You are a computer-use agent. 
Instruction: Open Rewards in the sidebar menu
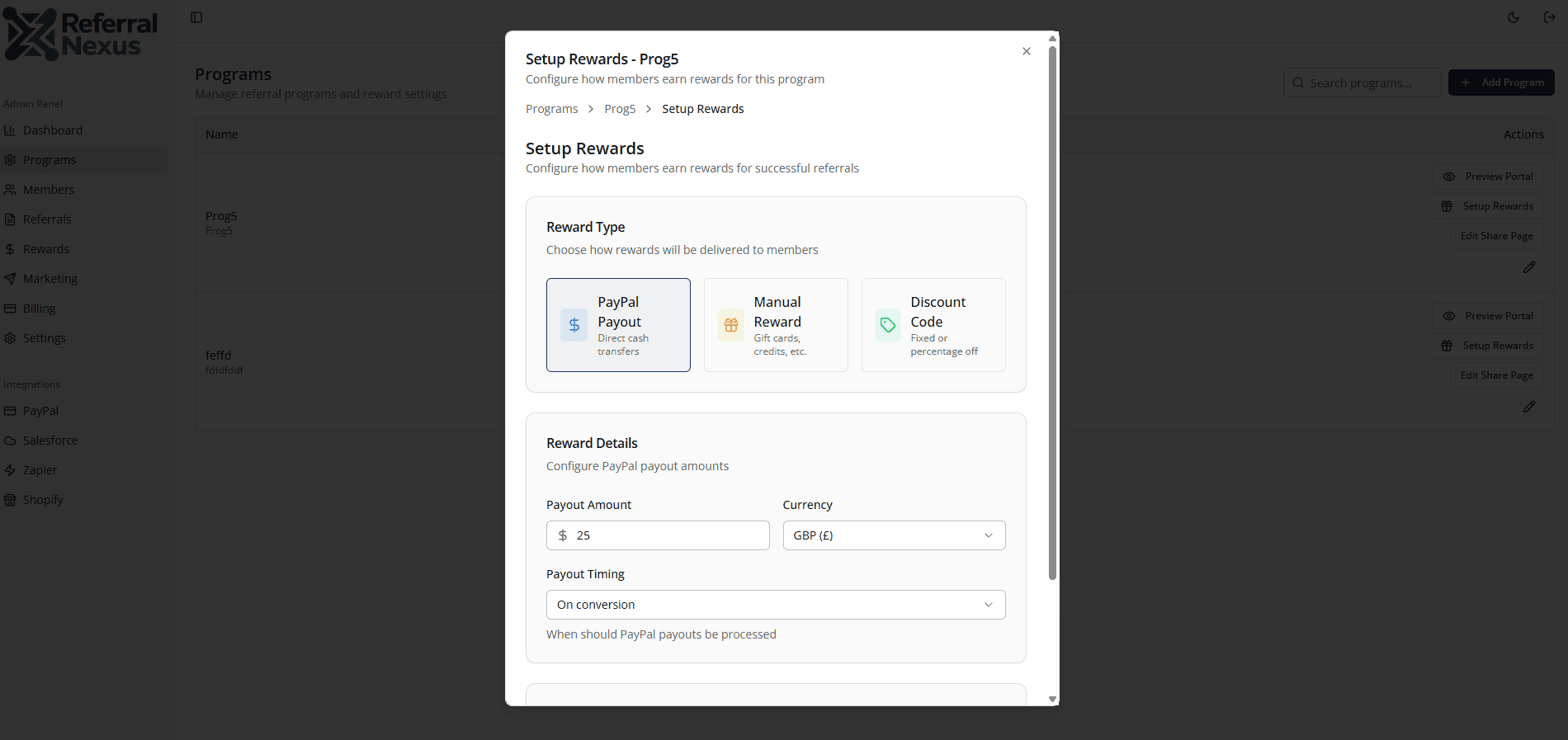[x=83, y=249]
